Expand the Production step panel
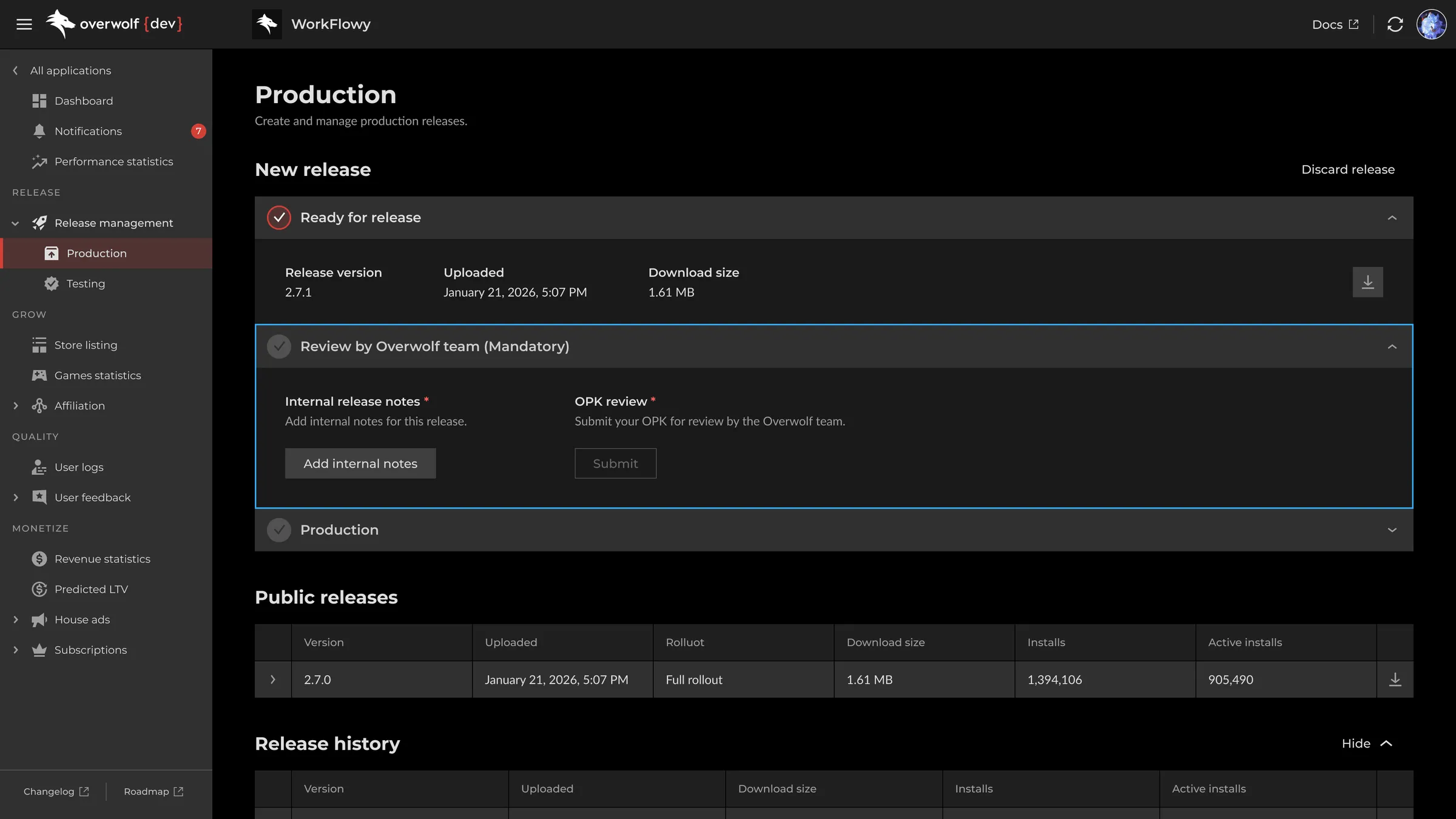 [x=1392, y=530]
